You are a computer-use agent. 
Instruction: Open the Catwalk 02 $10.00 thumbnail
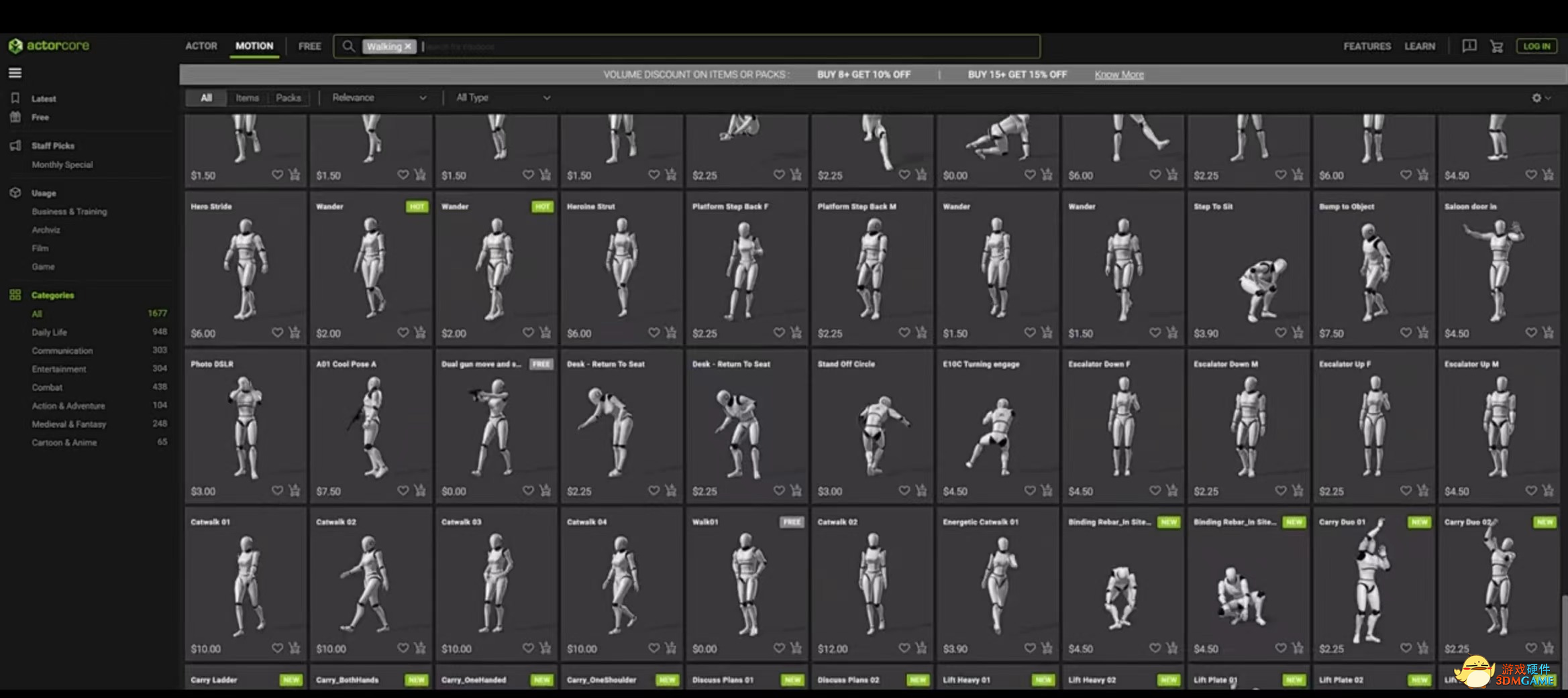[371, 585]
